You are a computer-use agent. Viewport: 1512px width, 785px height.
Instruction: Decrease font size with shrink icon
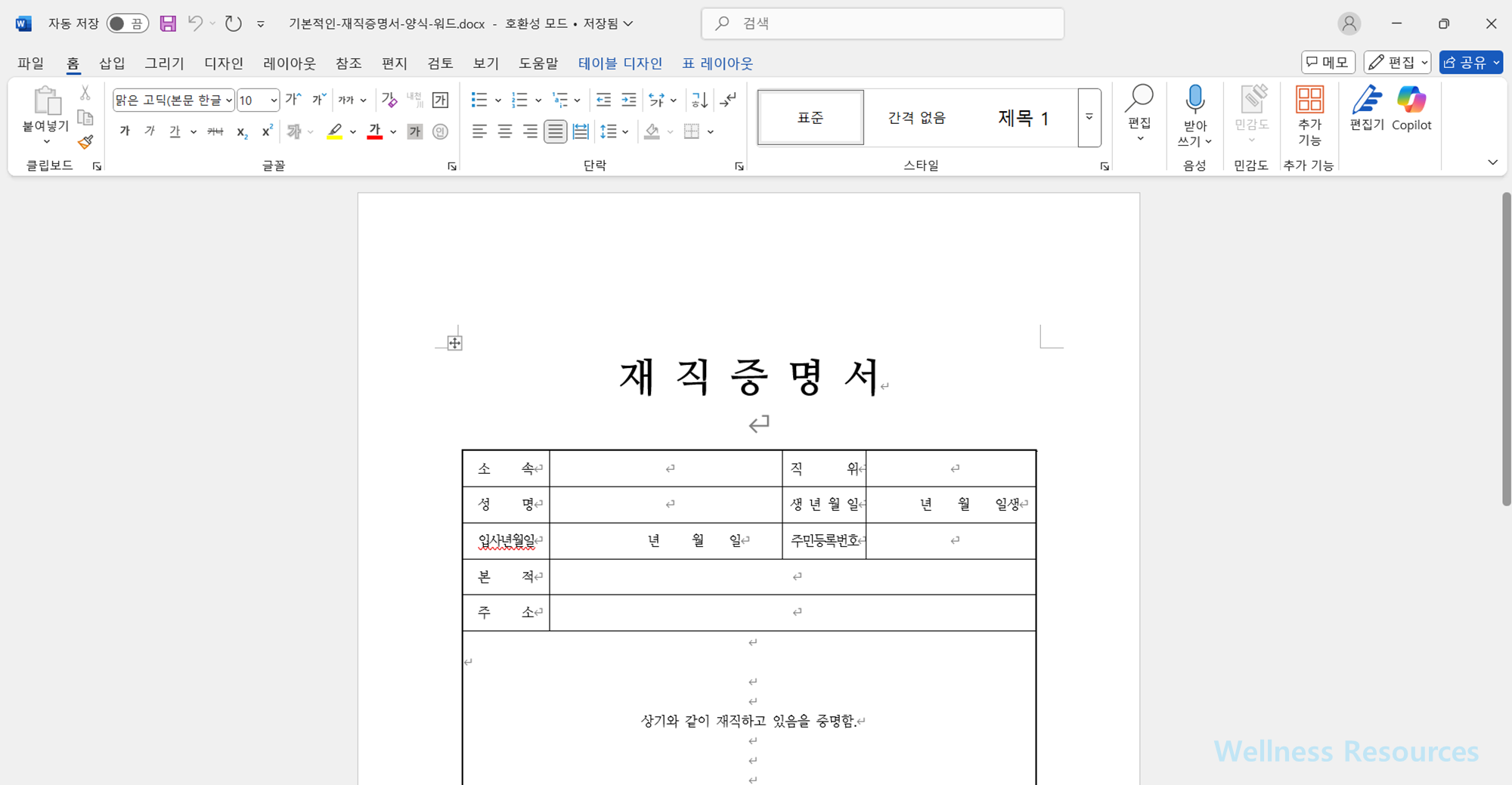pos(319,100)
